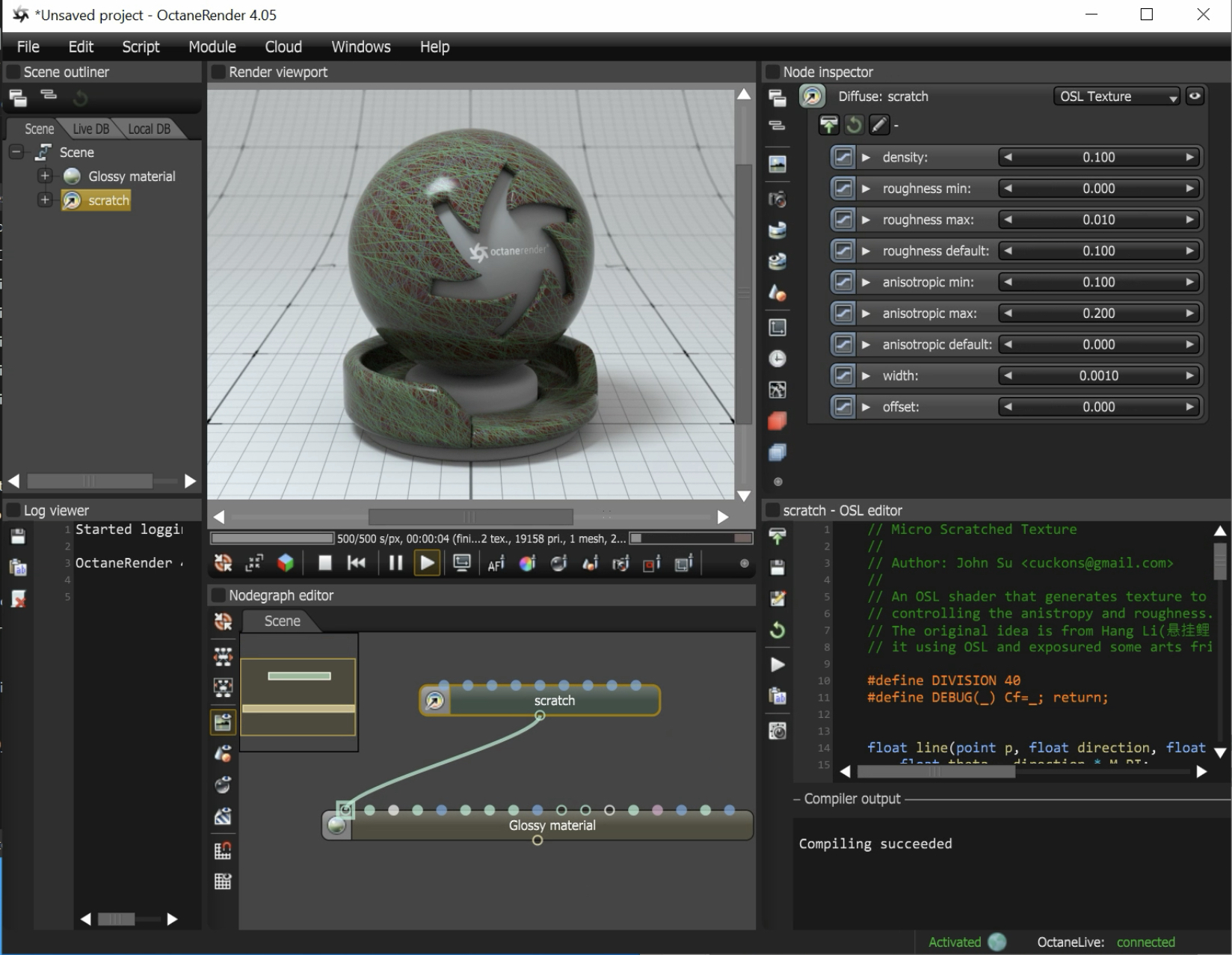Select the red render region picker
The height and width of the screenshot is (955, 1232).
click(652, 563)
